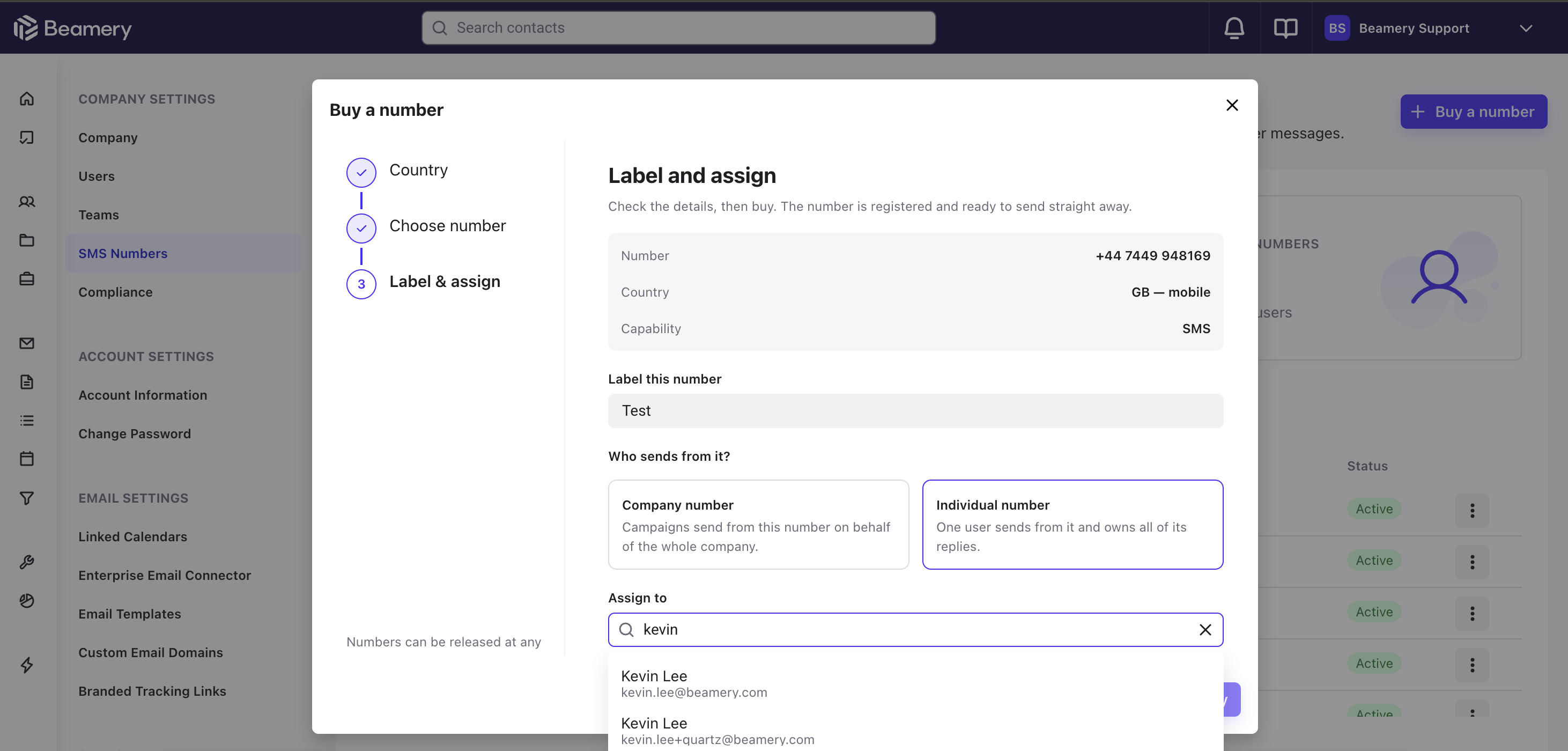
Task: Click the Label this number field
Action: coord(915,410)
